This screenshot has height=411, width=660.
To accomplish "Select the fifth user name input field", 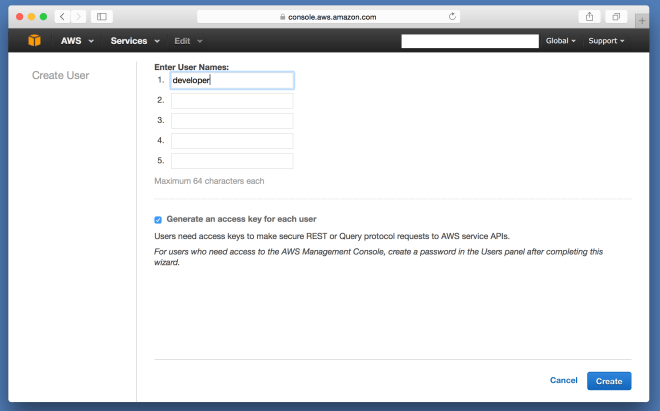I will 232,161.
